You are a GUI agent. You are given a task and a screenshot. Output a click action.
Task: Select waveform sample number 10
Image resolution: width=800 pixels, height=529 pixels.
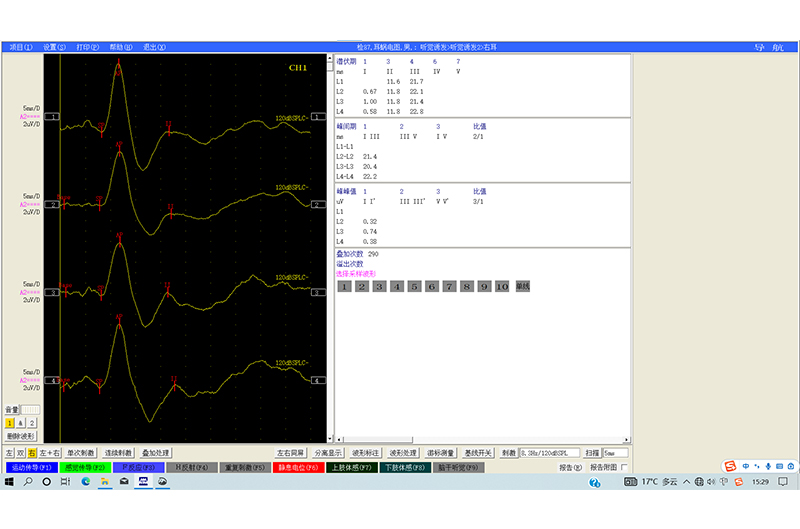(502, 286)
